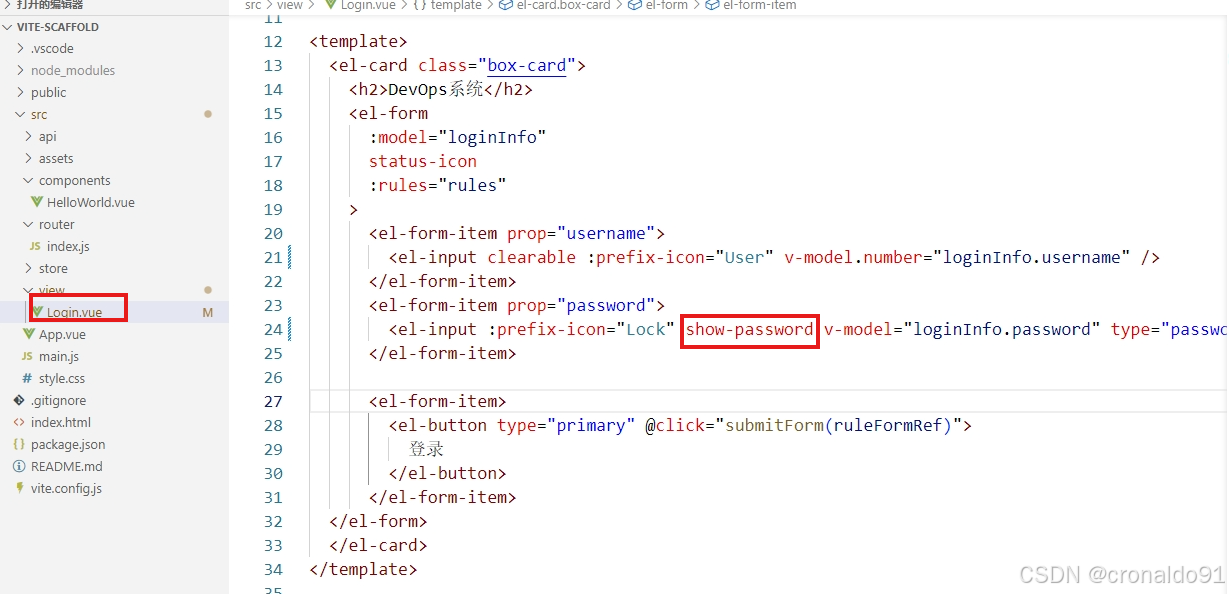Viewport: 1229px width, 594px height.
Task: Expand the assets folder
Action: tap(29, 158)
